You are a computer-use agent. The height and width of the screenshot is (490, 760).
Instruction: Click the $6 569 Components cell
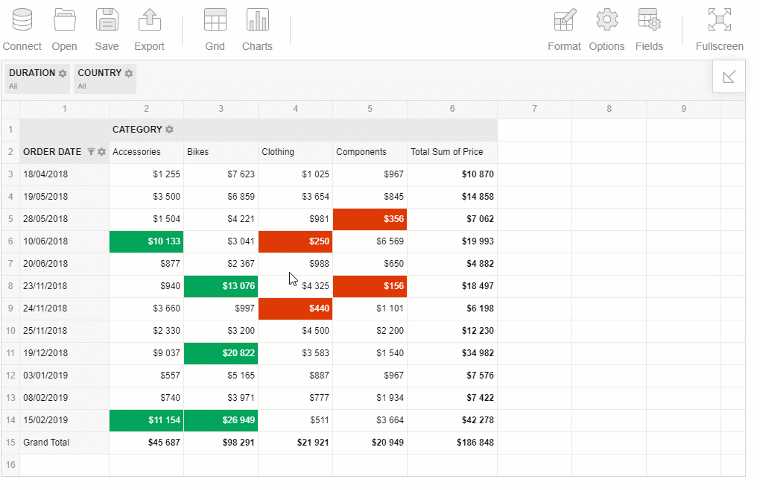point(370,241)
